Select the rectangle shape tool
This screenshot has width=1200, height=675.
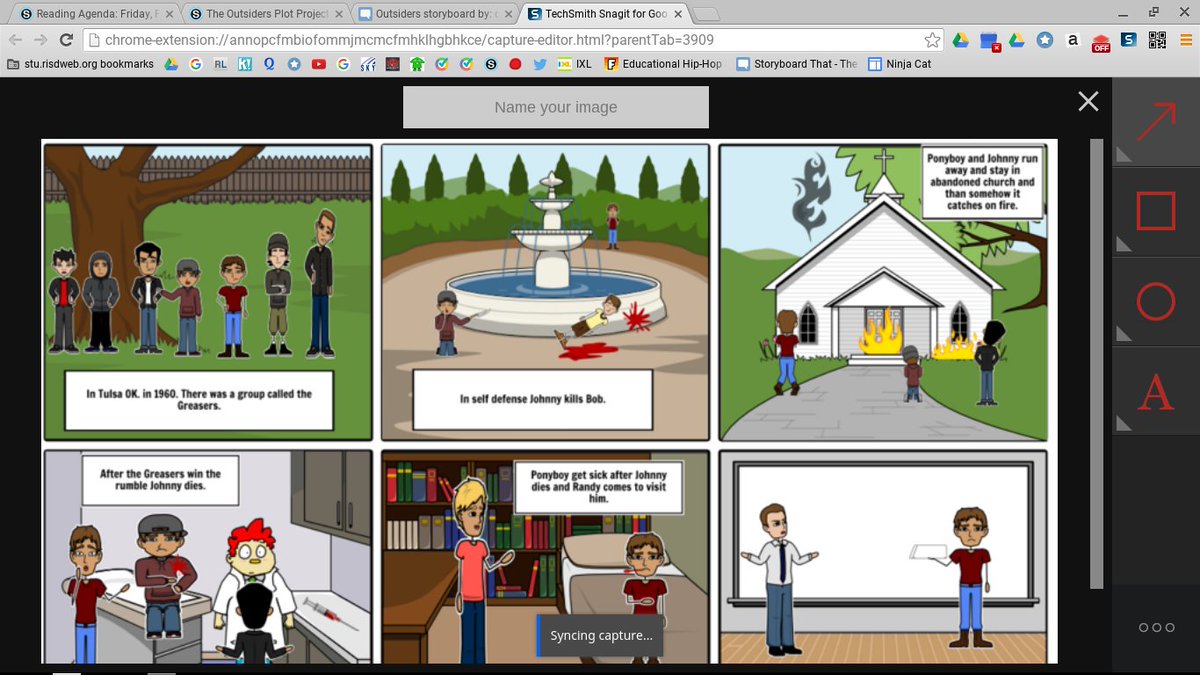coord(1156,211)
